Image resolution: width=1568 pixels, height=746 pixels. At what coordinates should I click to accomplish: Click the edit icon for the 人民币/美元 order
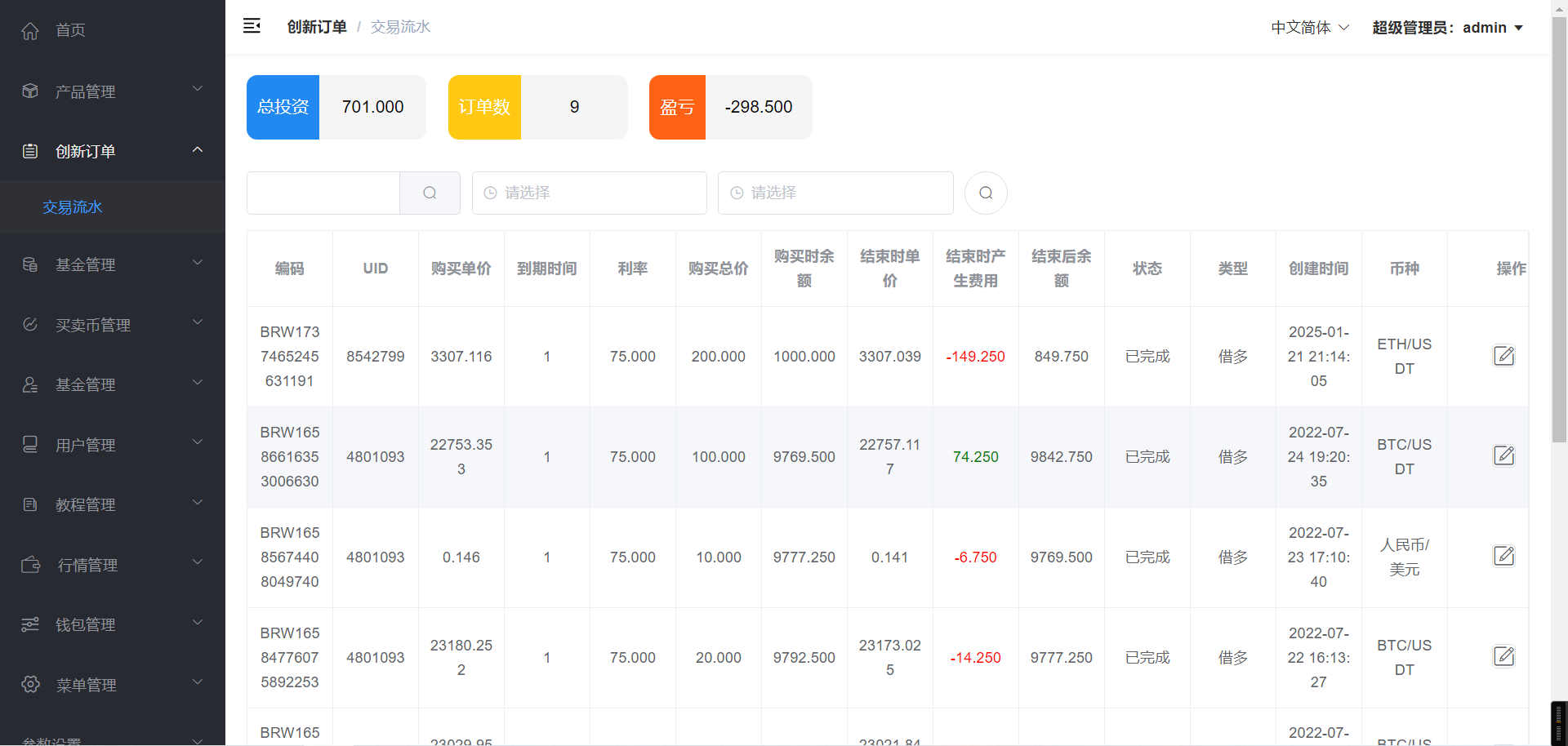pyautogui.click(x=1503, y=557)
